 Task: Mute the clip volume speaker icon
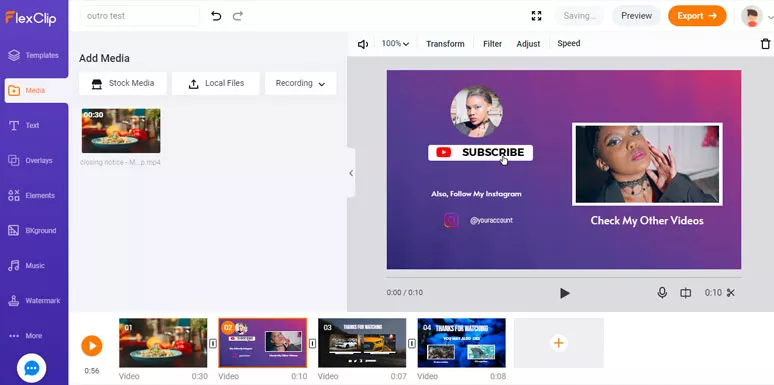coord(363,44)
